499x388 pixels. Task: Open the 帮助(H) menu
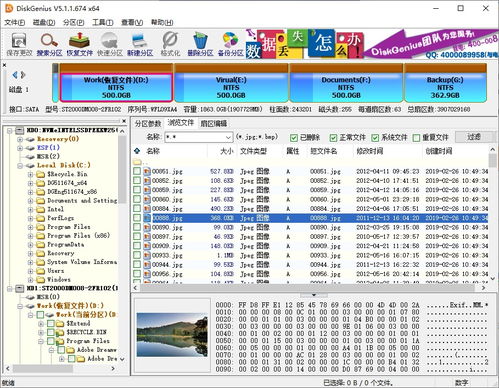[x=162, y=22]
